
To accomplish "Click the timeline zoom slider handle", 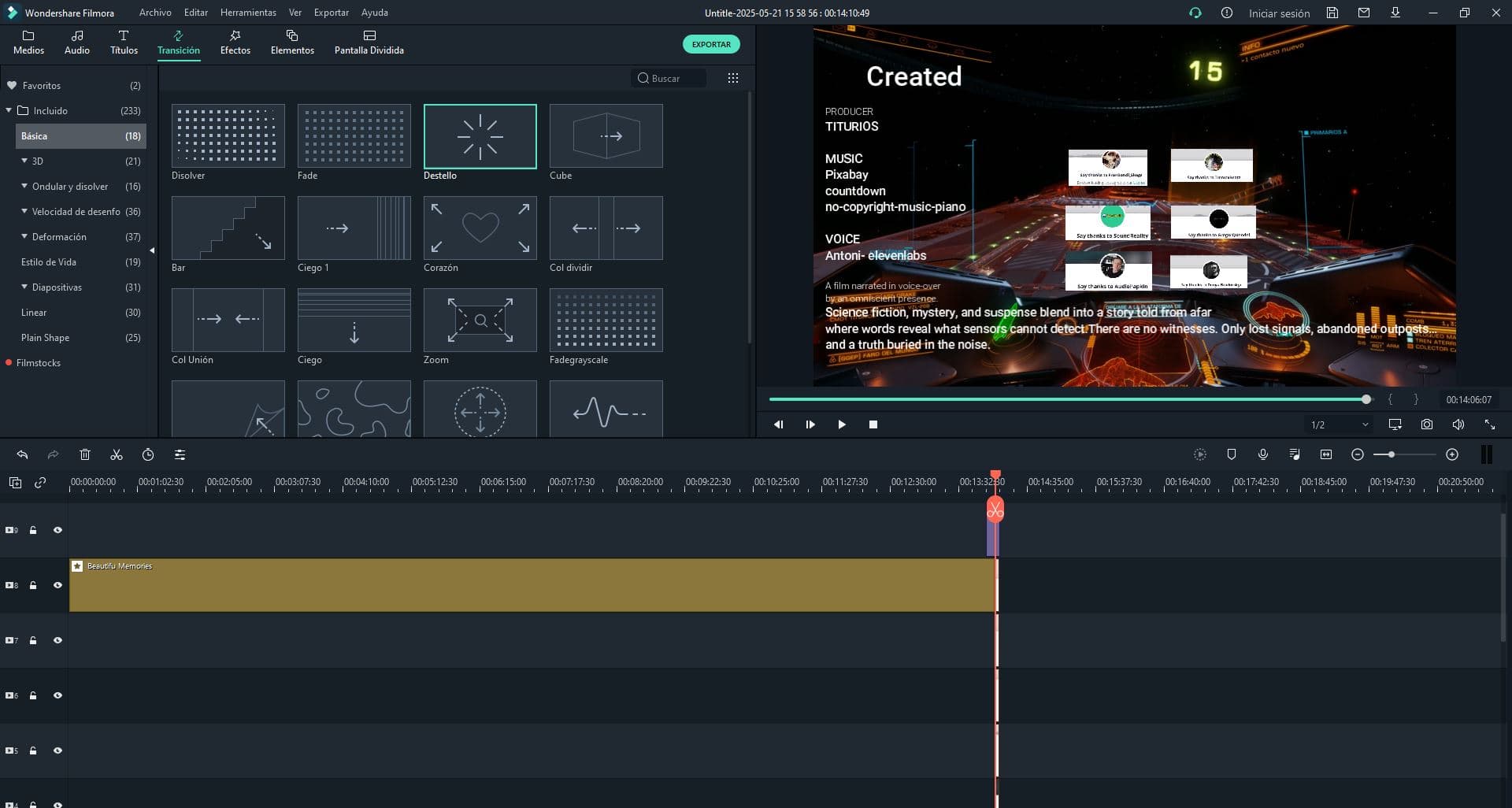I will click(1392, 454).
